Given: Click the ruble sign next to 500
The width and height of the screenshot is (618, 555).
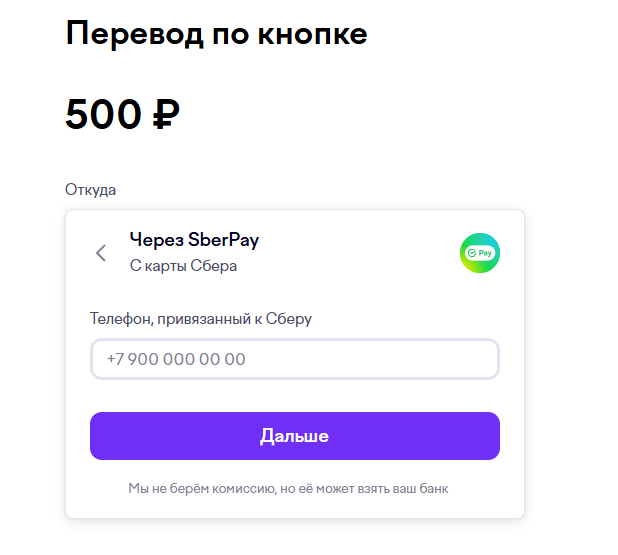Looking at the screenshot, I should (x=166, y=114).
